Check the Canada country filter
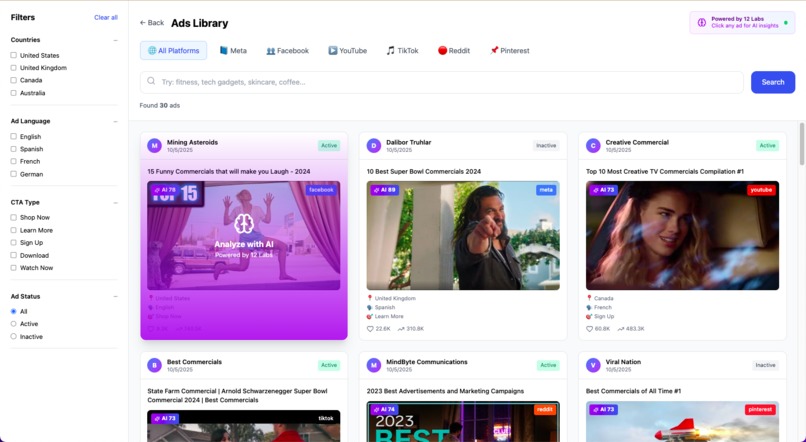 tap(13, 80)
